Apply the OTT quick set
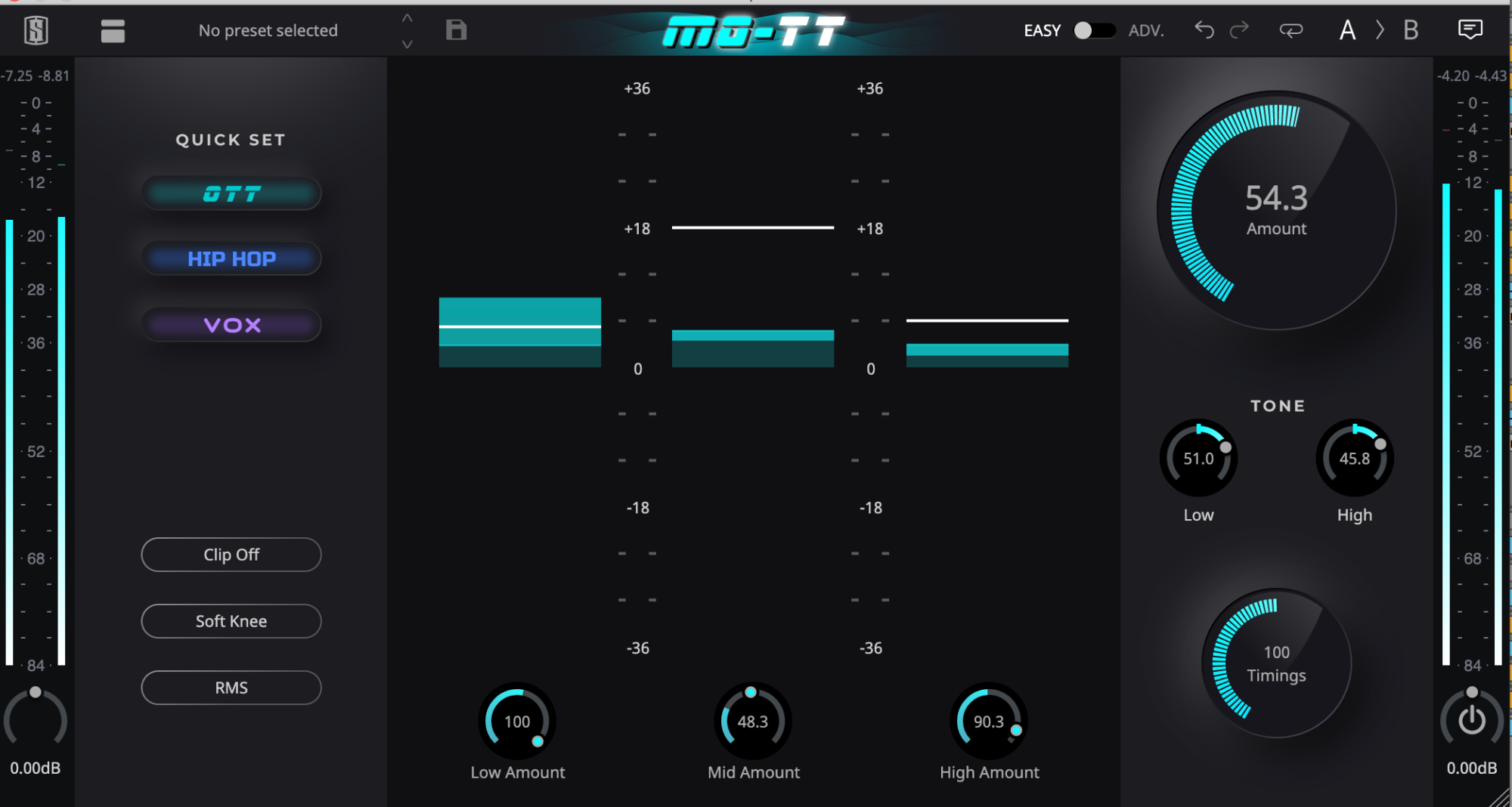The image size is (1512, 807). pyautogui.click(x=231, y=193)
